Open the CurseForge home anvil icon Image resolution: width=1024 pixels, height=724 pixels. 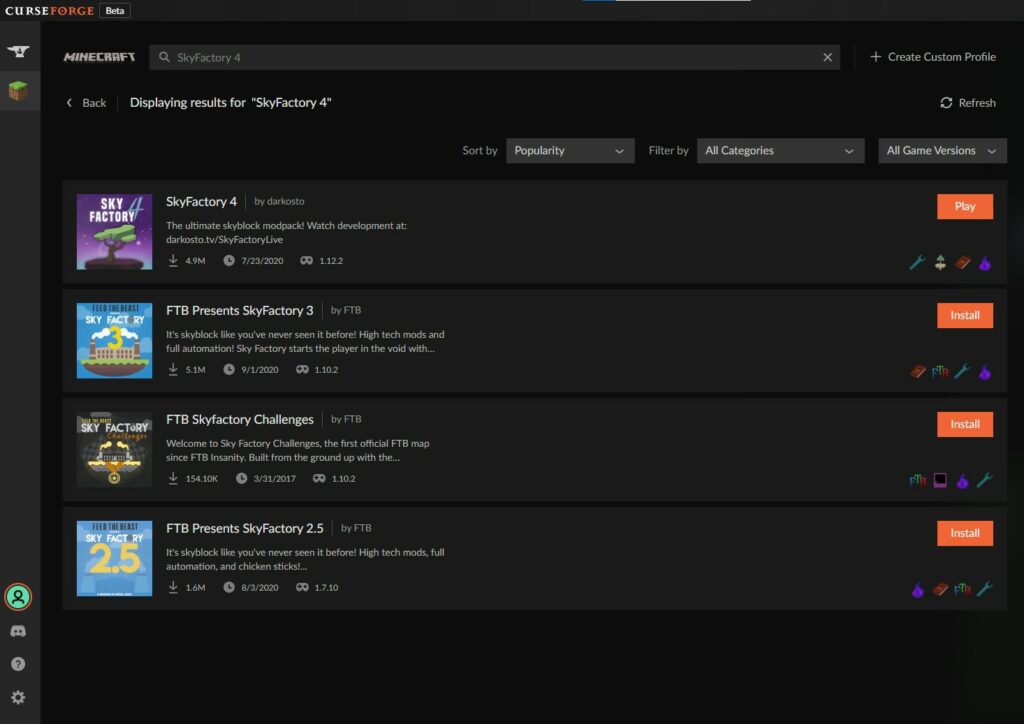click(18, 51)
